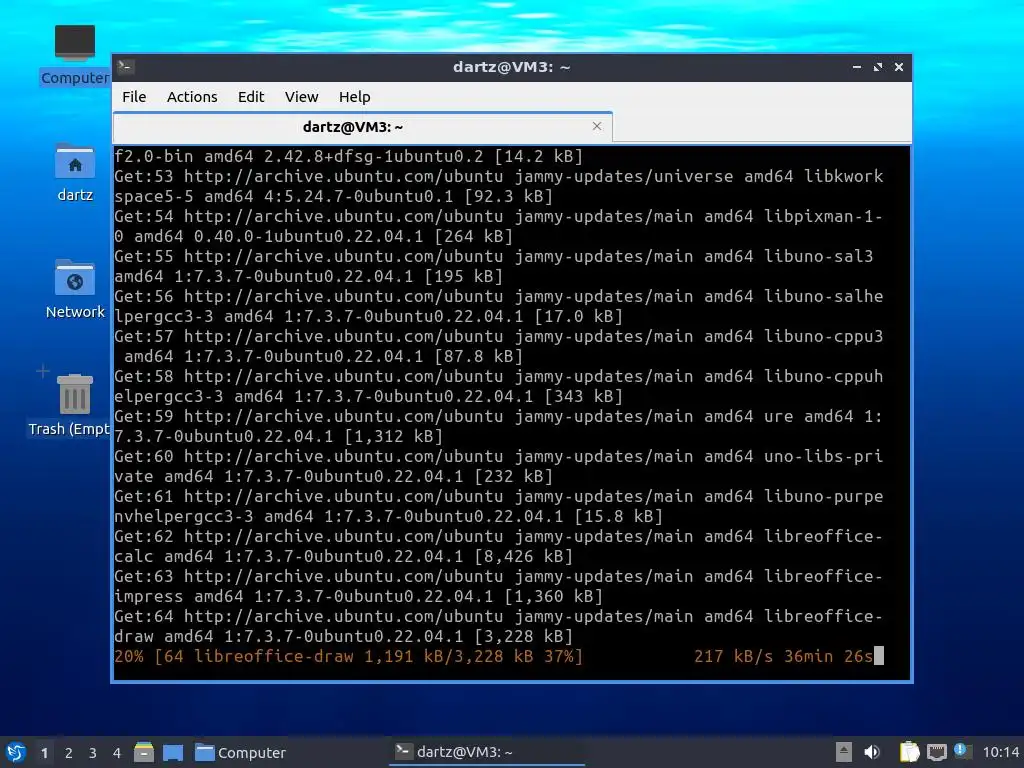Click the 'Get:62' libreoffice-calc output line
The width and height of the screenshot is (1024, 768).
coord(498,546)
